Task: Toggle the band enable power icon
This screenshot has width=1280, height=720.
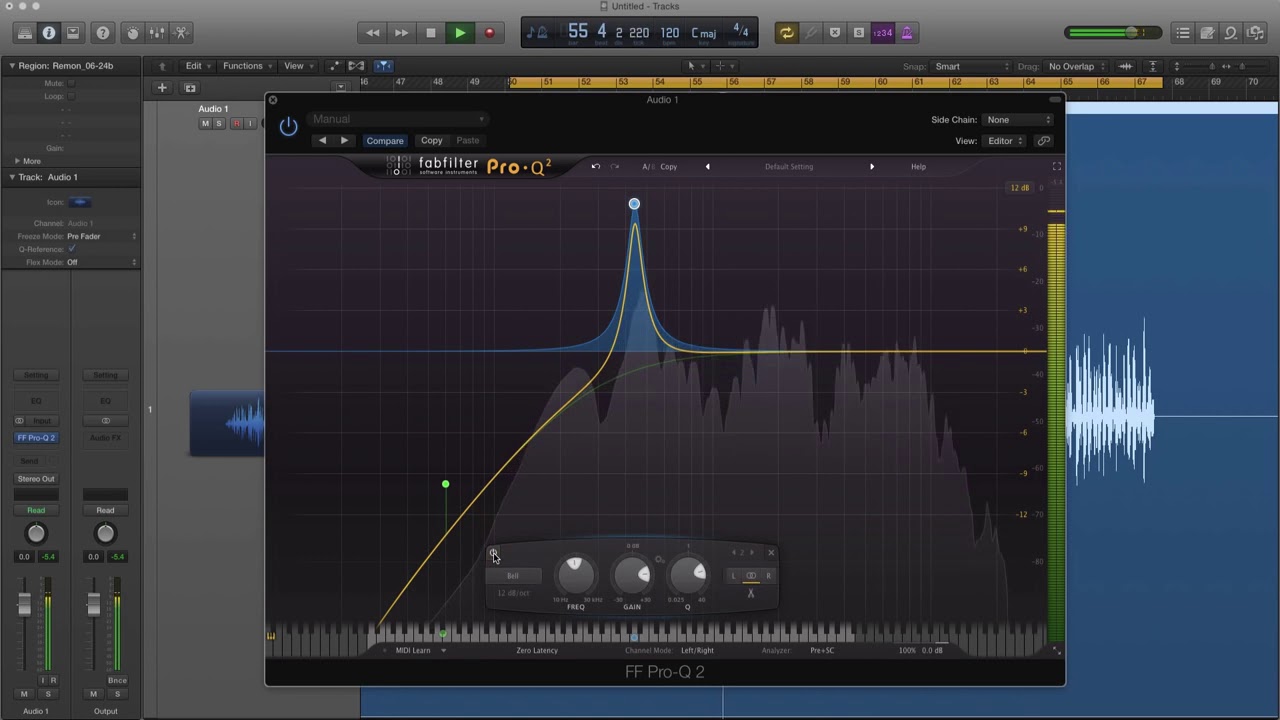Action: pos(493,553)
